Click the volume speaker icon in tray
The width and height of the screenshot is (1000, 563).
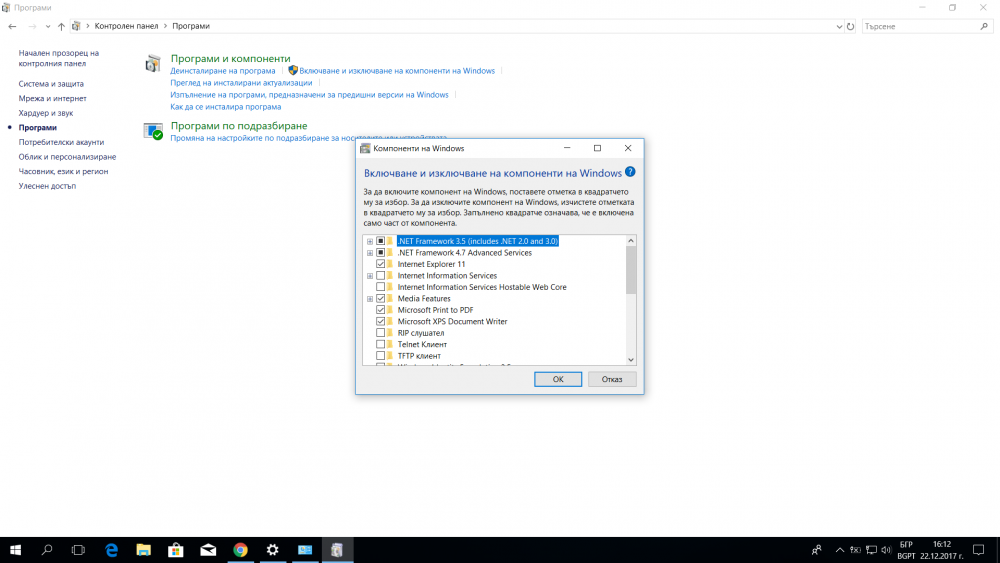(886, 550)
